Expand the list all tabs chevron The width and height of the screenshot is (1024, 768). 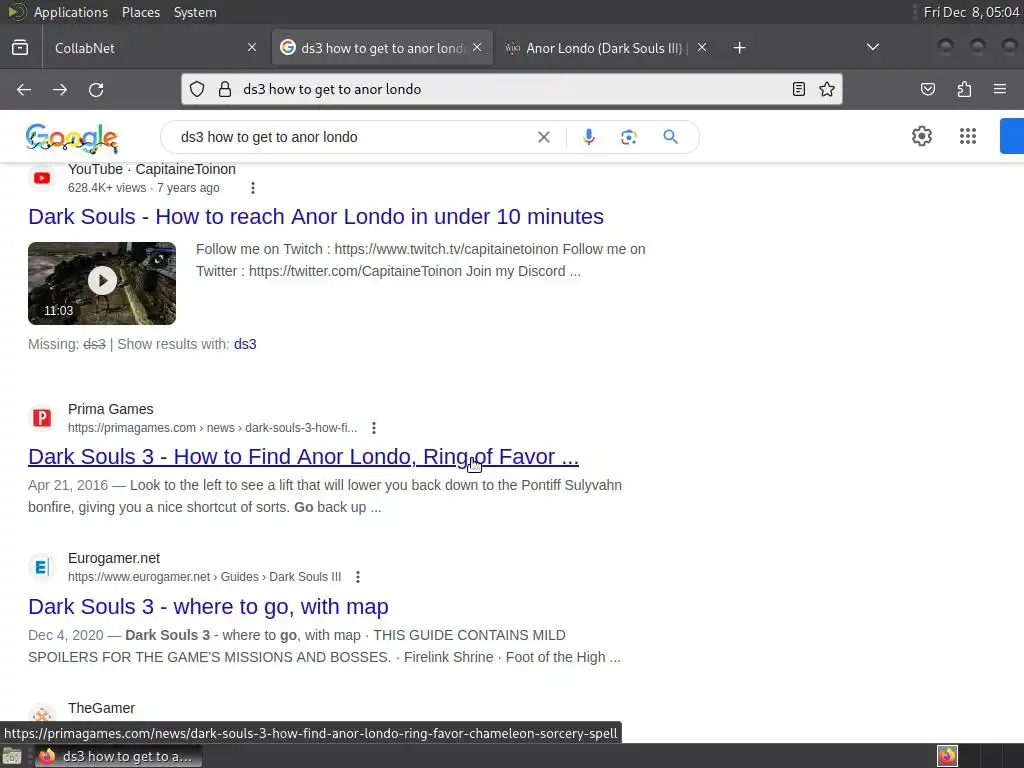(x=872, y=47)
